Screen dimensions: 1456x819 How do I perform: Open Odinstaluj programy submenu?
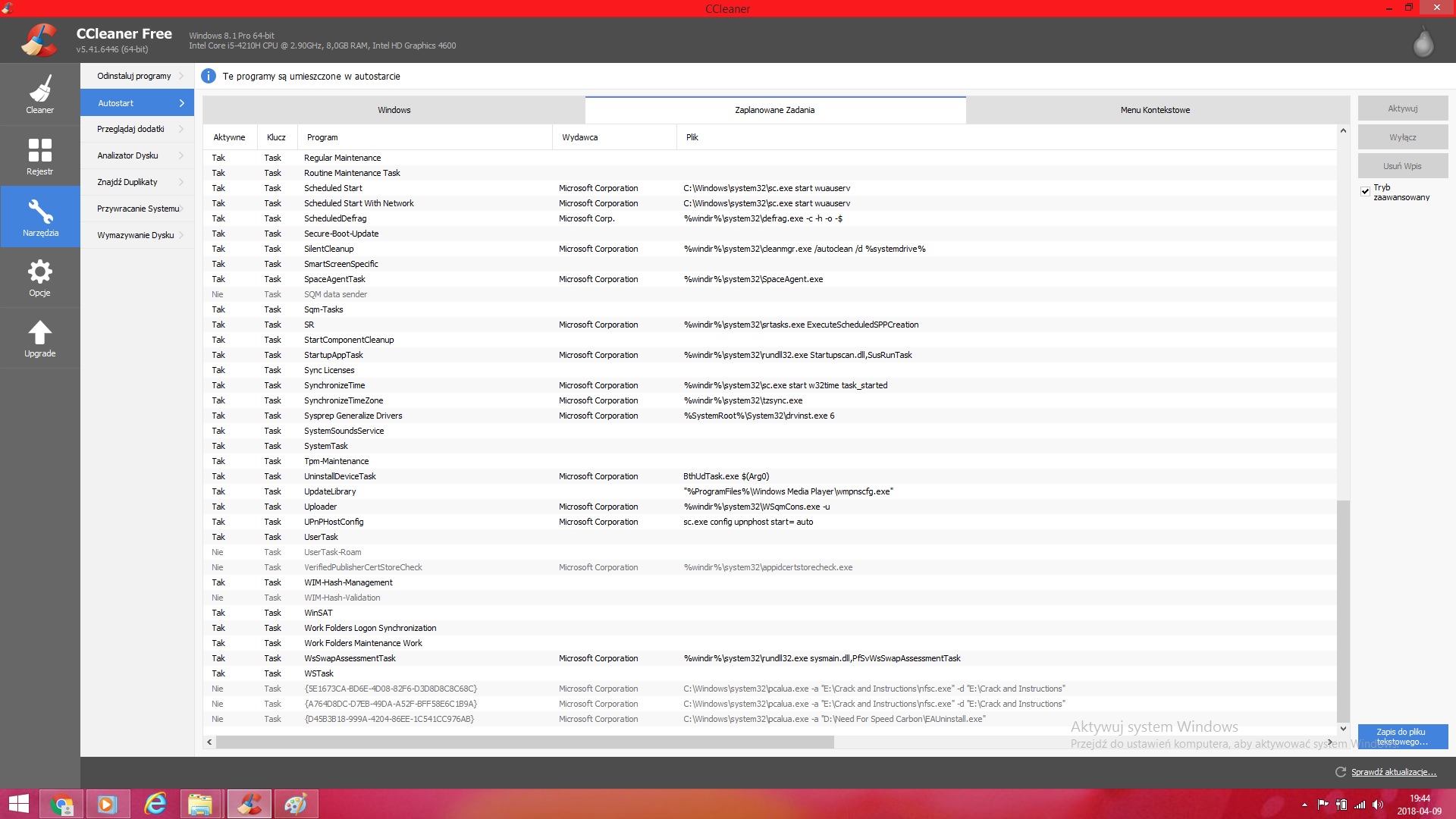(x=137, y=76)
